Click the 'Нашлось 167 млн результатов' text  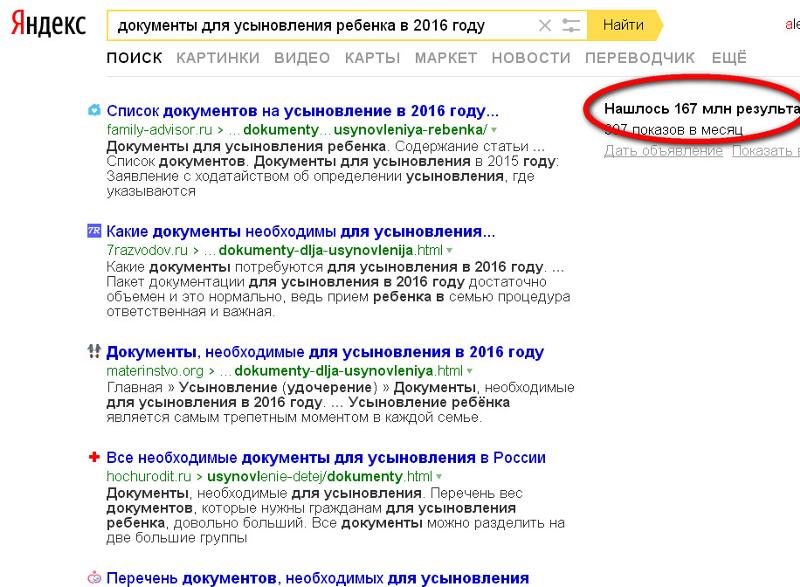(x=702, y=109)
